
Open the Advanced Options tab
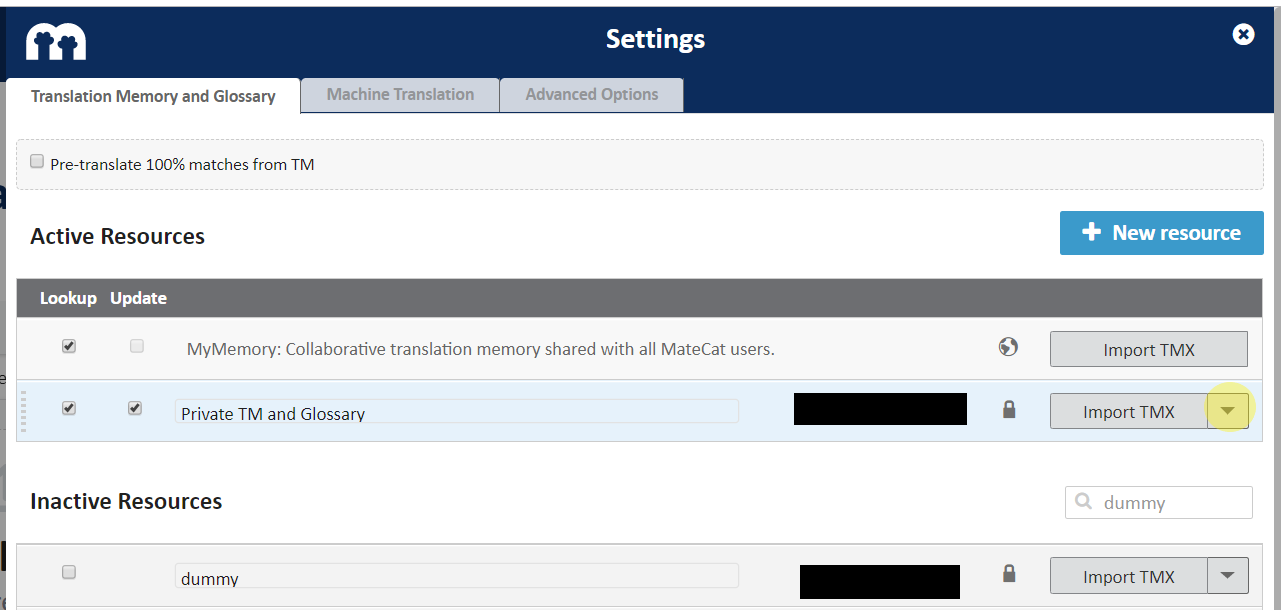[592, 95]
